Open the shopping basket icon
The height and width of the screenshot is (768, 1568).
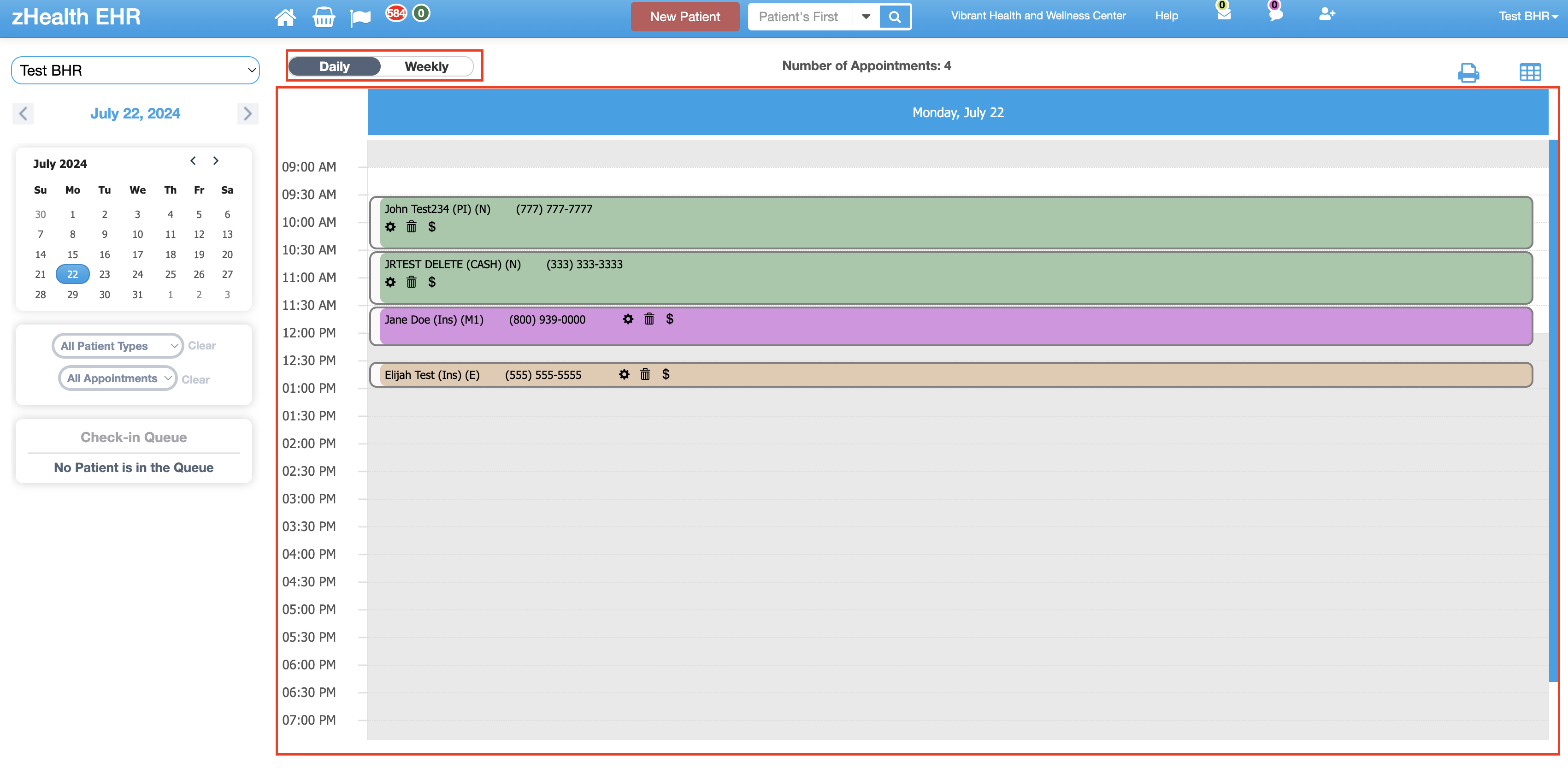323,17
